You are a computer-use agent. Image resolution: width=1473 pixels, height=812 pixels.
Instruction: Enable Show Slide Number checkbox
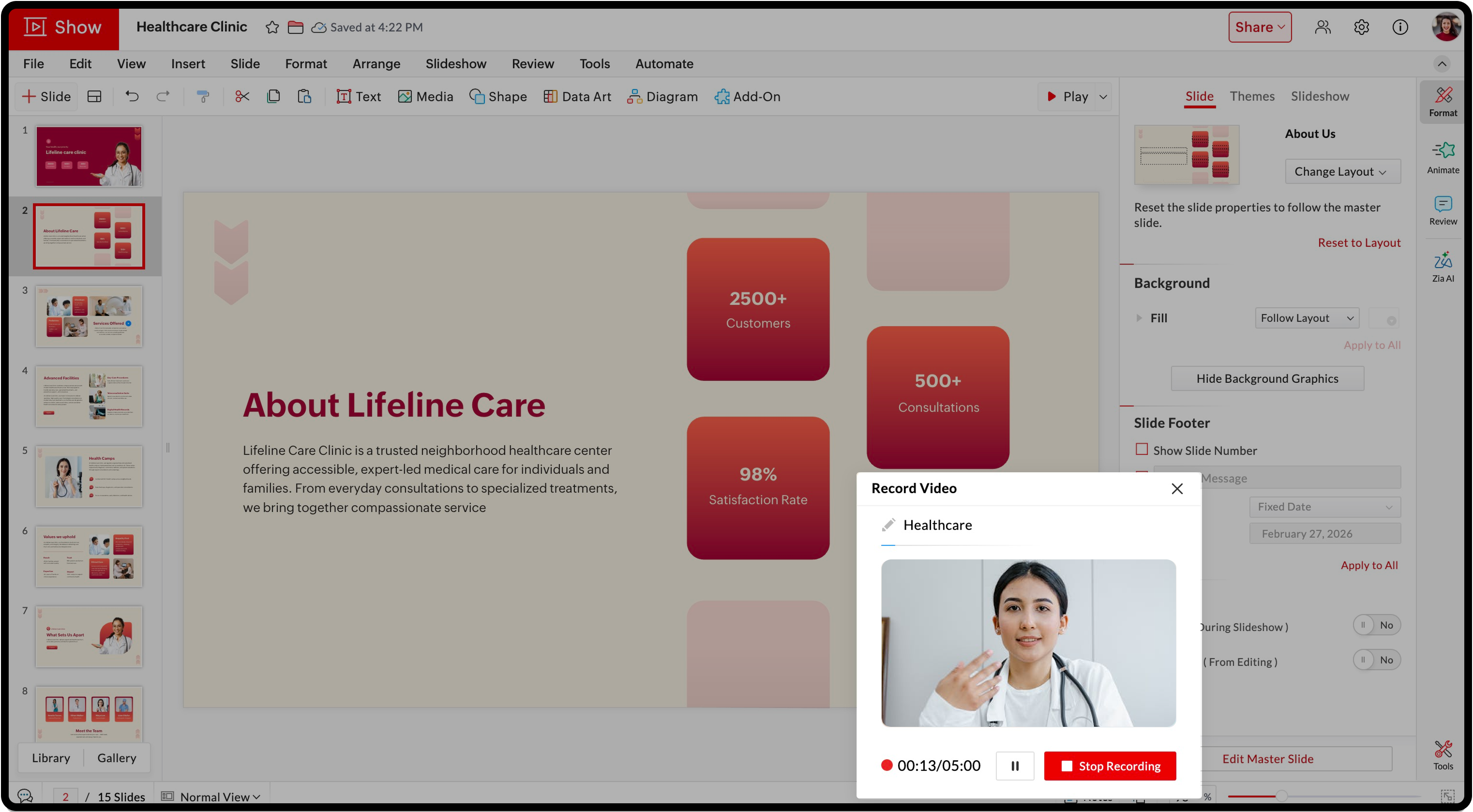click(x=1142, y=450)
